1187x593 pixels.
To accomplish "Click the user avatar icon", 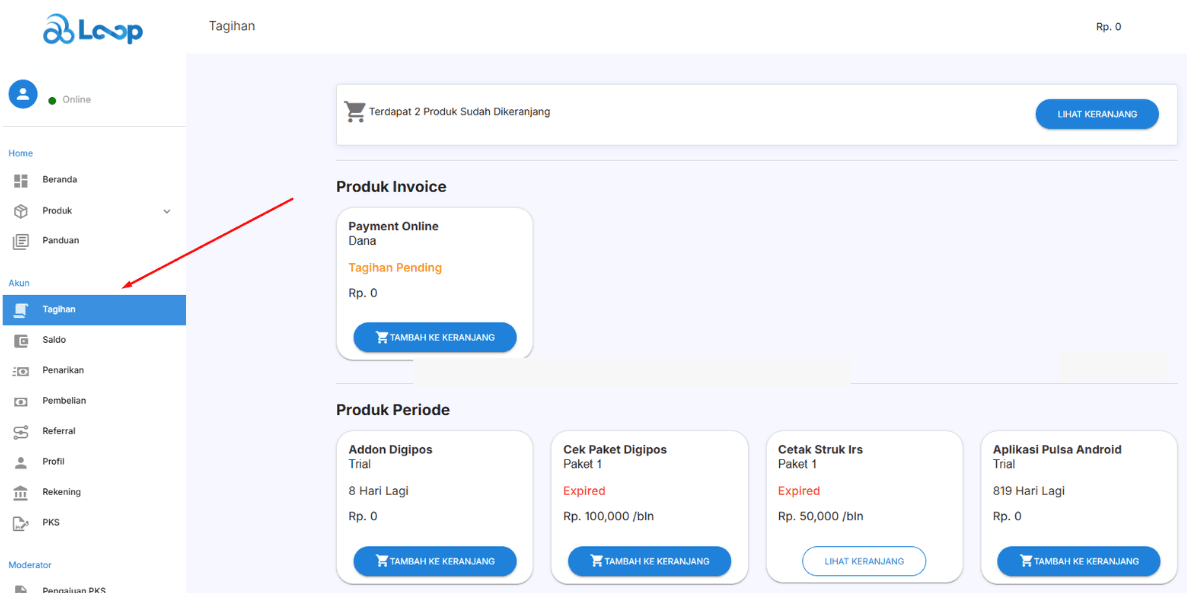I will coord(23,94).
